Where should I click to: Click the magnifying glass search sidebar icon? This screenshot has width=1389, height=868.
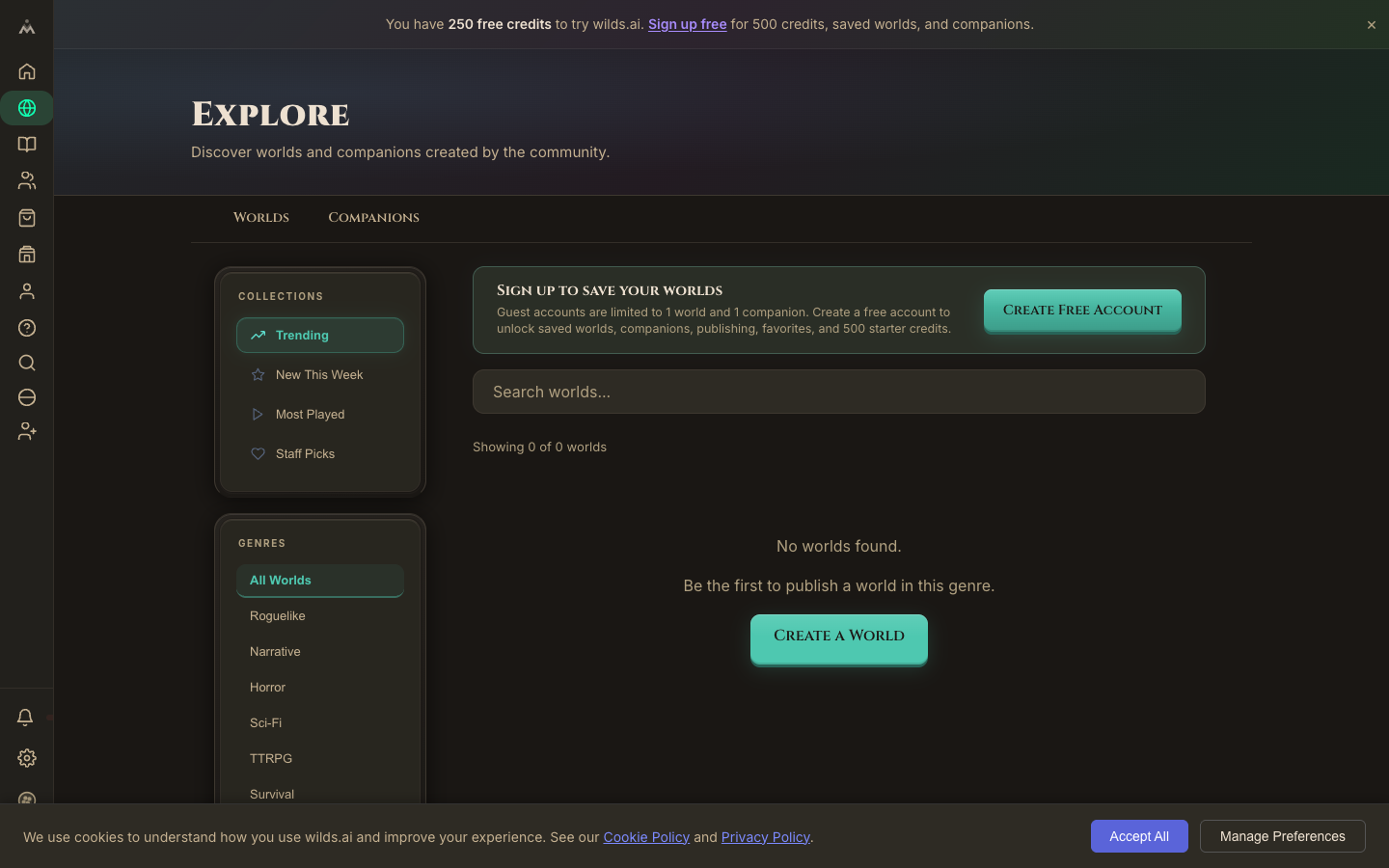tap(27, 363)
